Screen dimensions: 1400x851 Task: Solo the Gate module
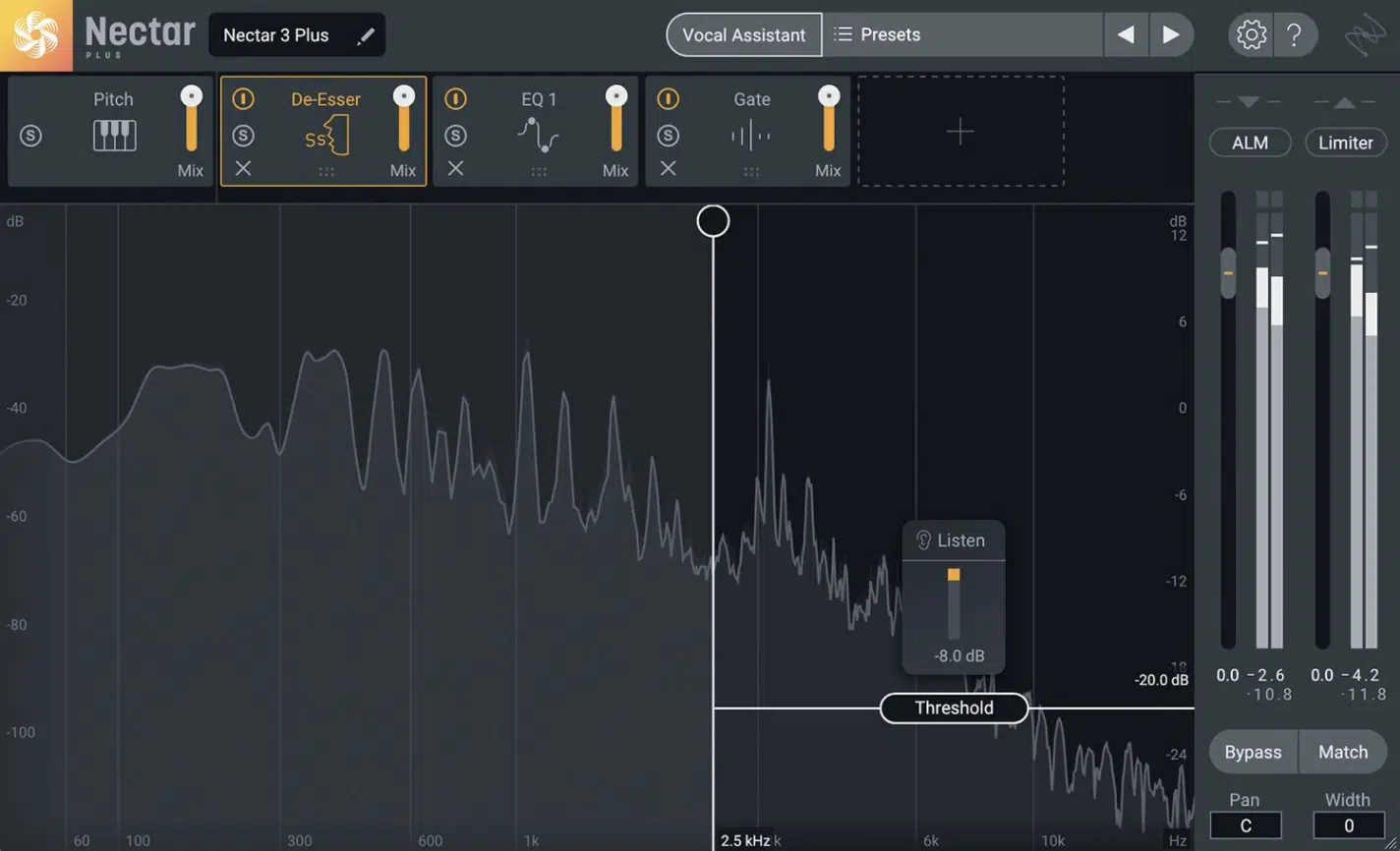pyautogui.click(x=668, y=136)
